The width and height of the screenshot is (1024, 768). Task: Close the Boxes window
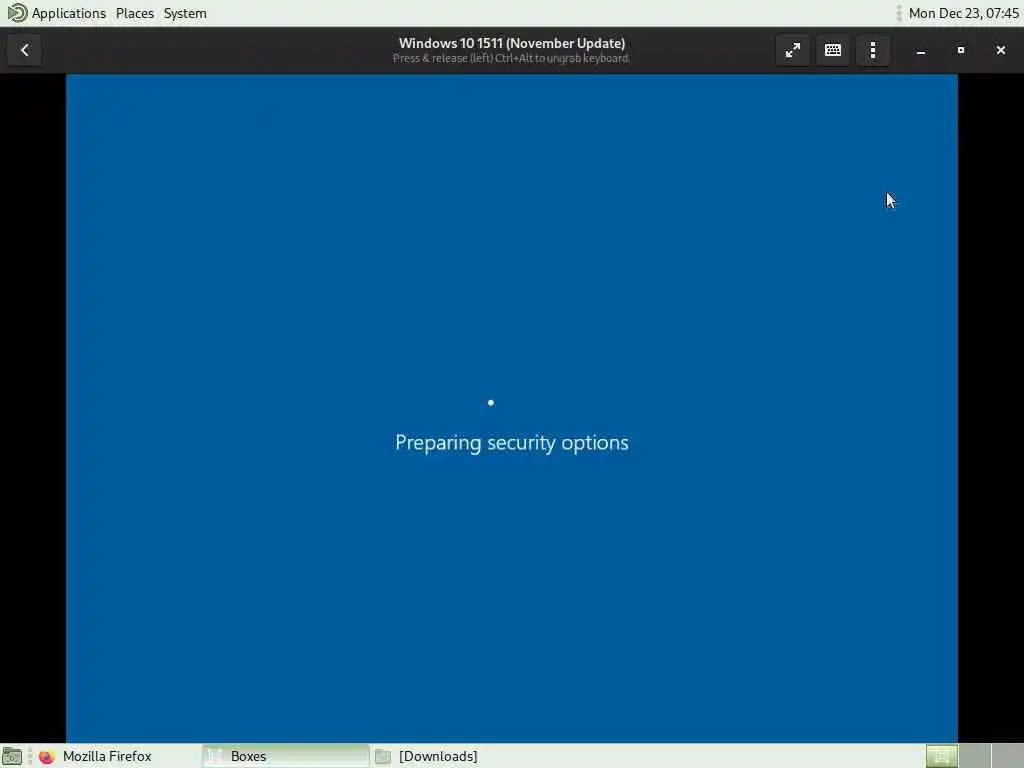coord(1000,50)
